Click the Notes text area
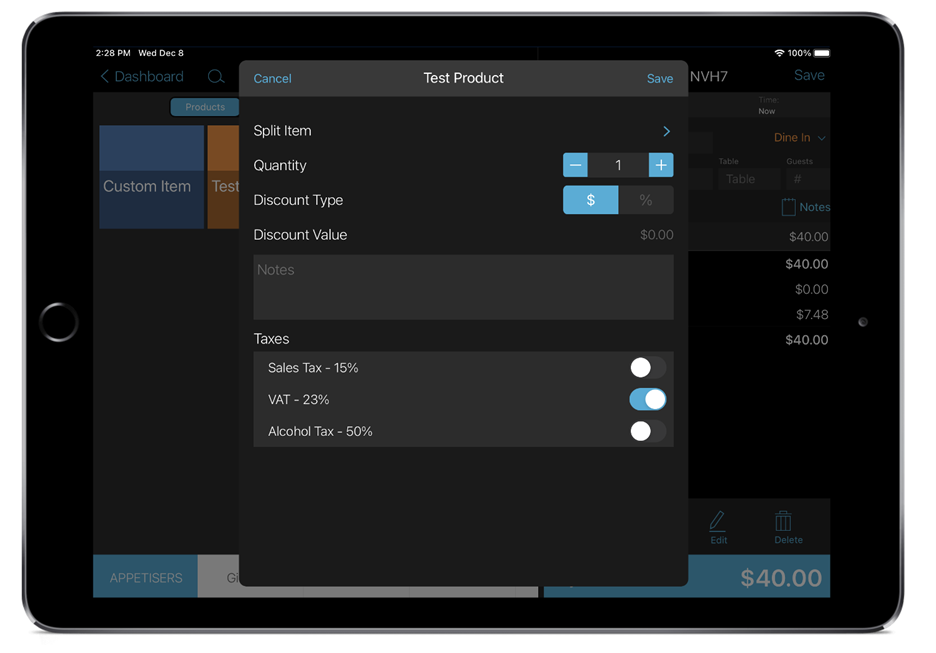936x653 pixels. click(x=463, y=287)
